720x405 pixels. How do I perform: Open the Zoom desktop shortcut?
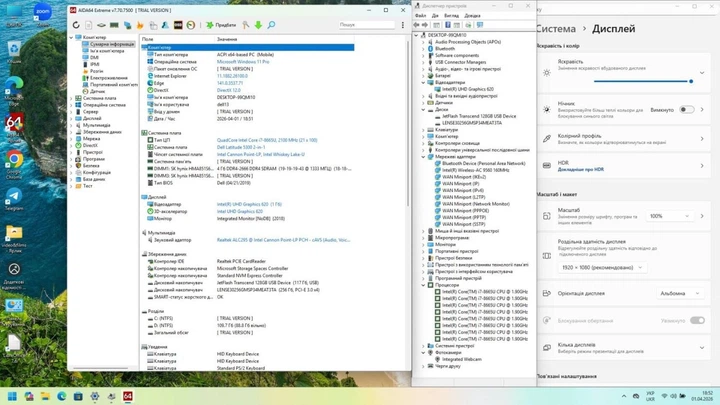[43, 14]
